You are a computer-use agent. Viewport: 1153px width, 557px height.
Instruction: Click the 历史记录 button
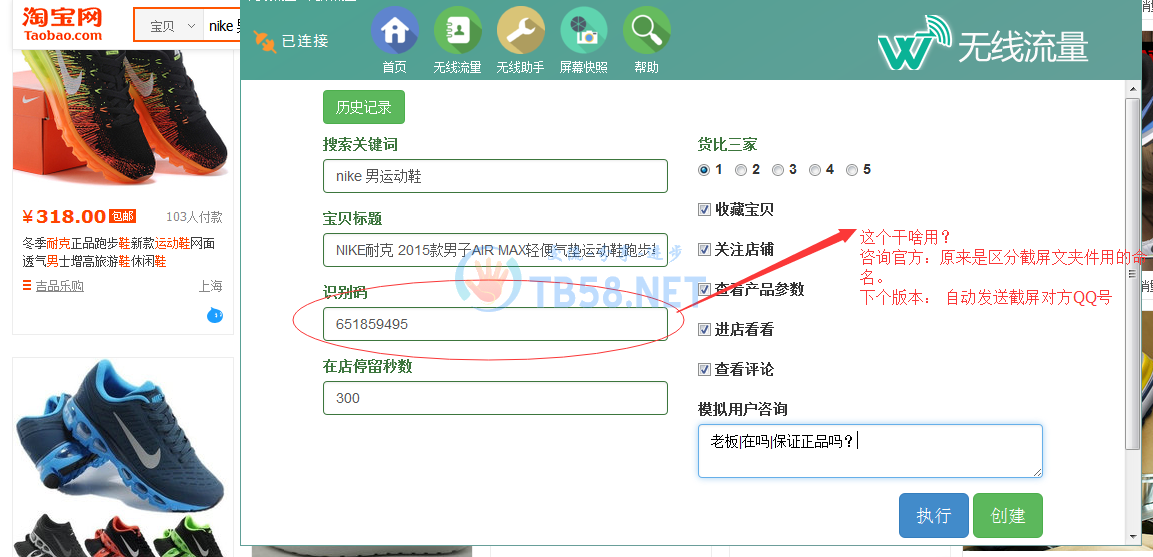(x=364, y=107)
